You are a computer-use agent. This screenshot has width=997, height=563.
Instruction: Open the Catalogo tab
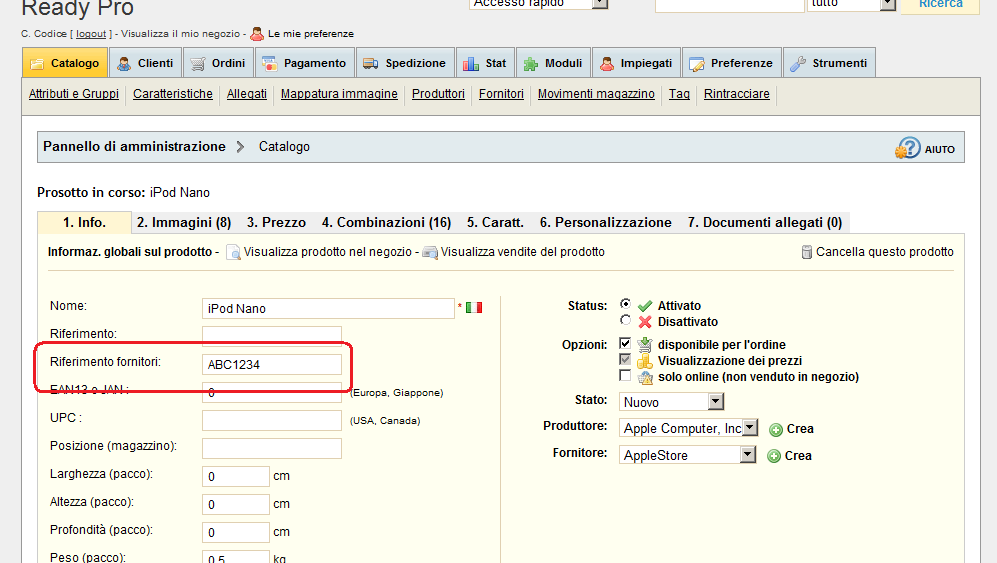(x=65, y=63)
